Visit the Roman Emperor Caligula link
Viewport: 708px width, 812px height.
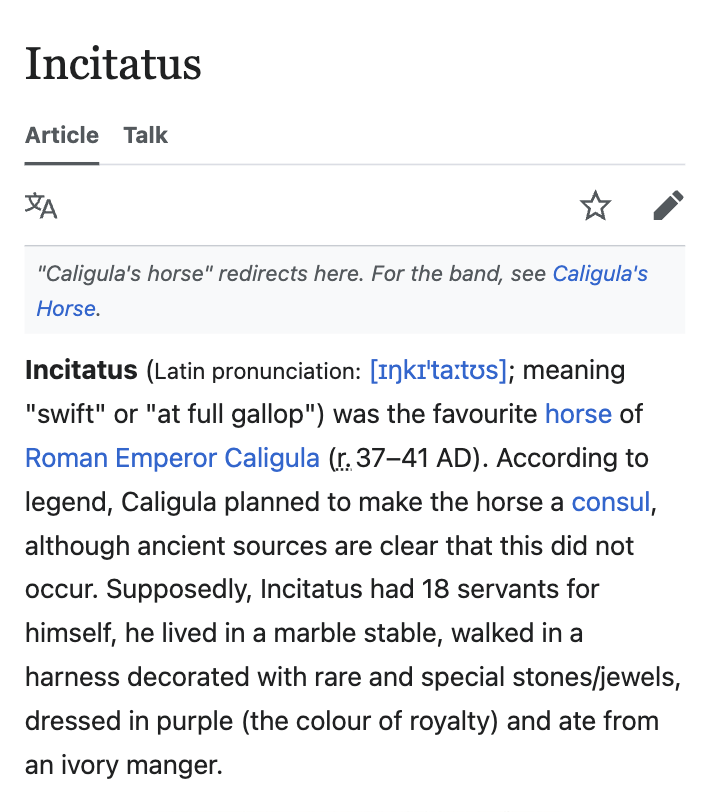[172, 458]
